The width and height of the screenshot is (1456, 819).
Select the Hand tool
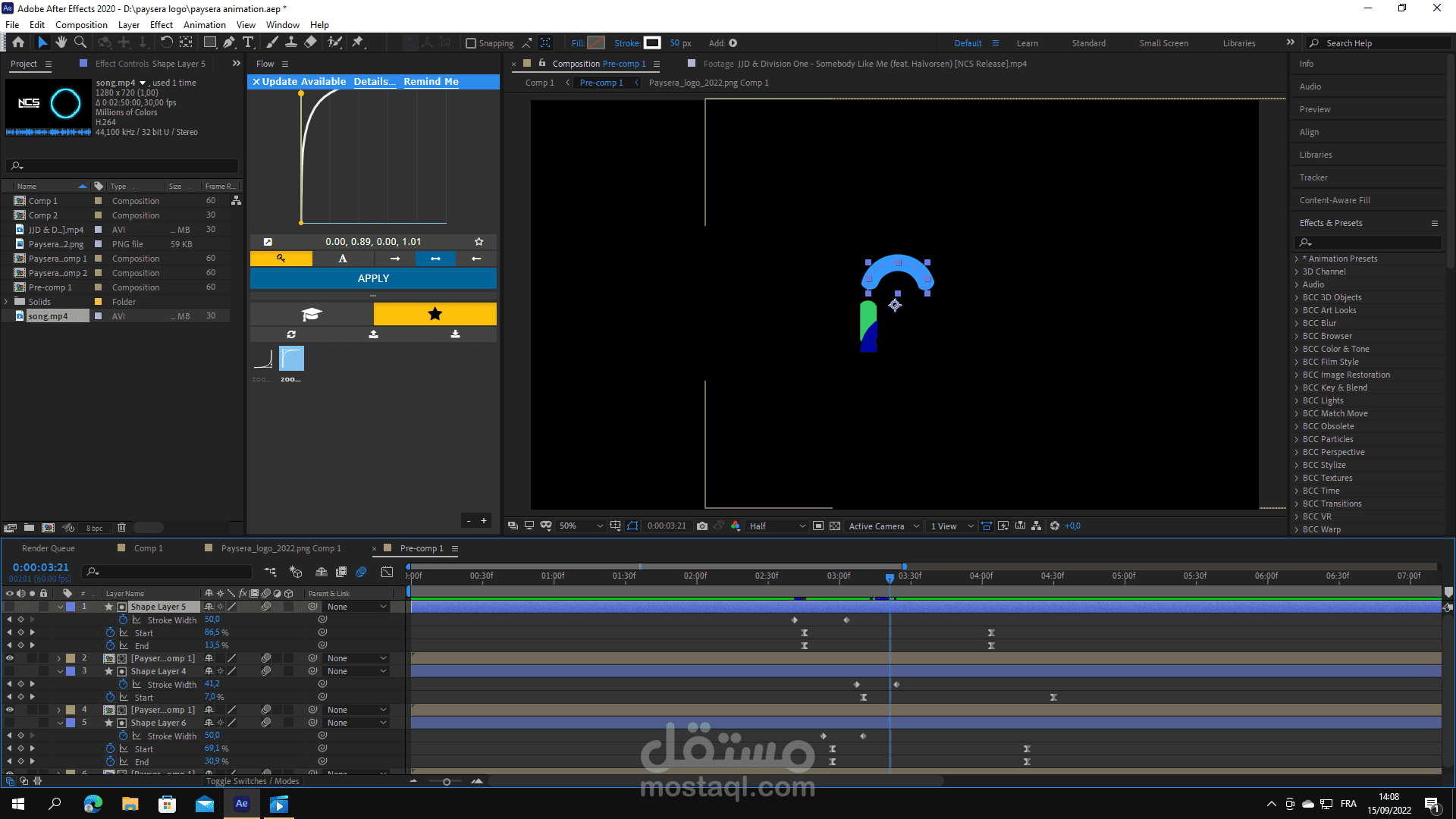coord(61,42)
